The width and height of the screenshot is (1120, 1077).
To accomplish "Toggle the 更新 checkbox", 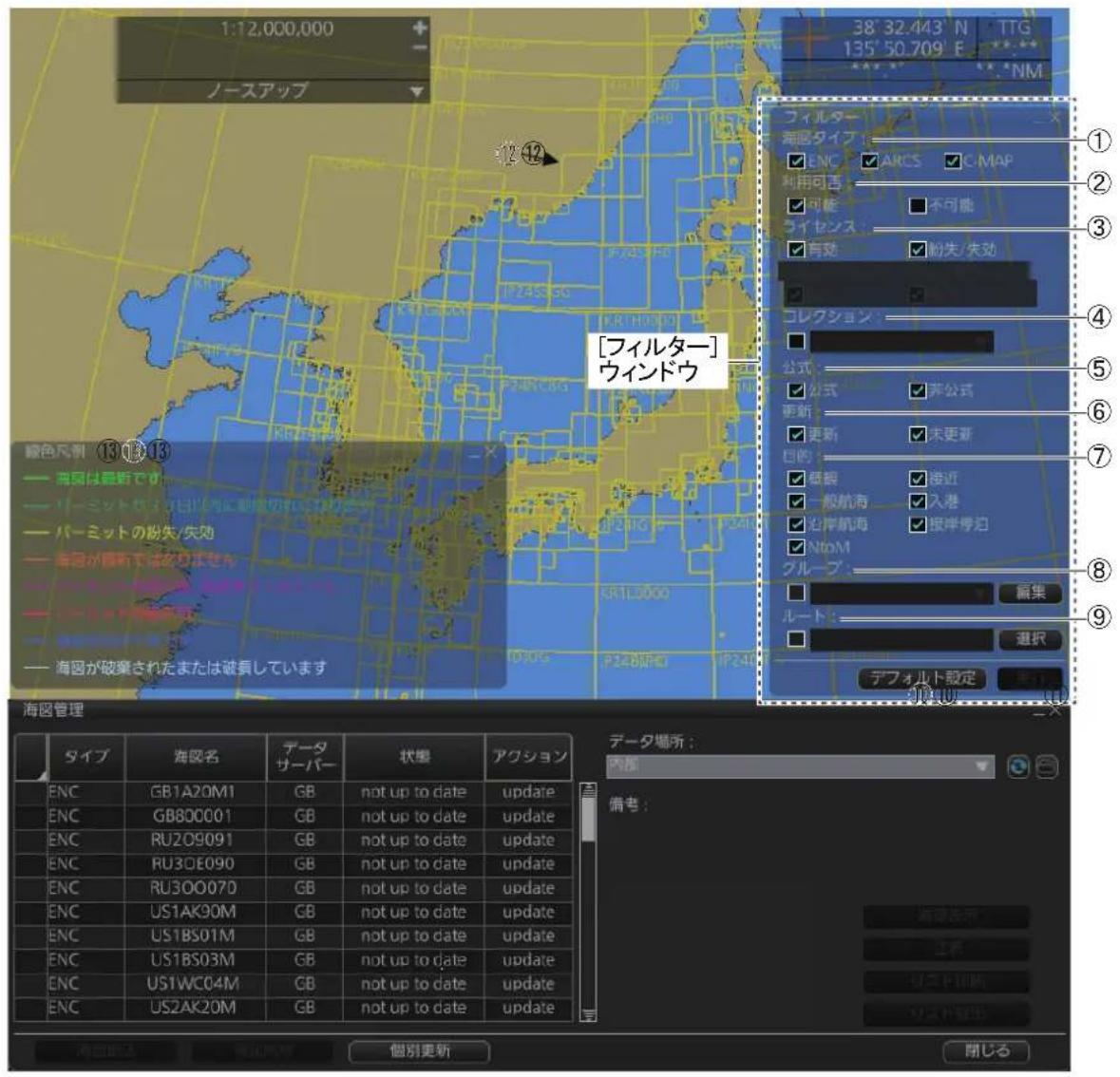I will tap(796, 434).
